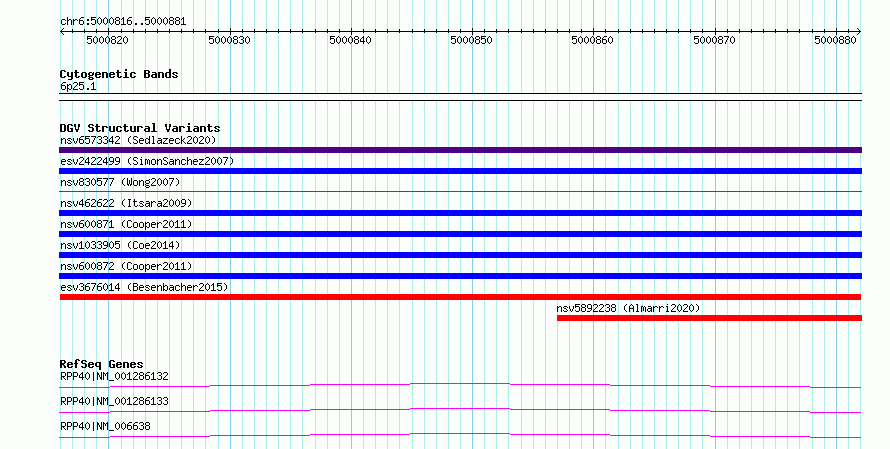
Task: Click the RPP40|NM_001286132 gene label
Action: click(x=114, y=376)
